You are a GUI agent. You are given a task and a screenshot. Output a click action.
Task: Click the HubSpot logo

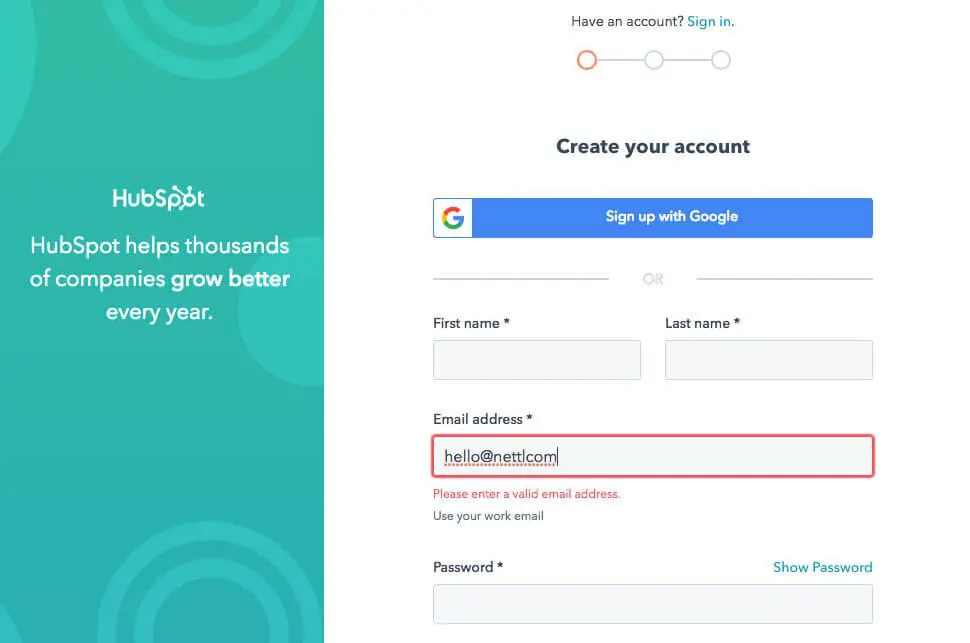[158, 197]
